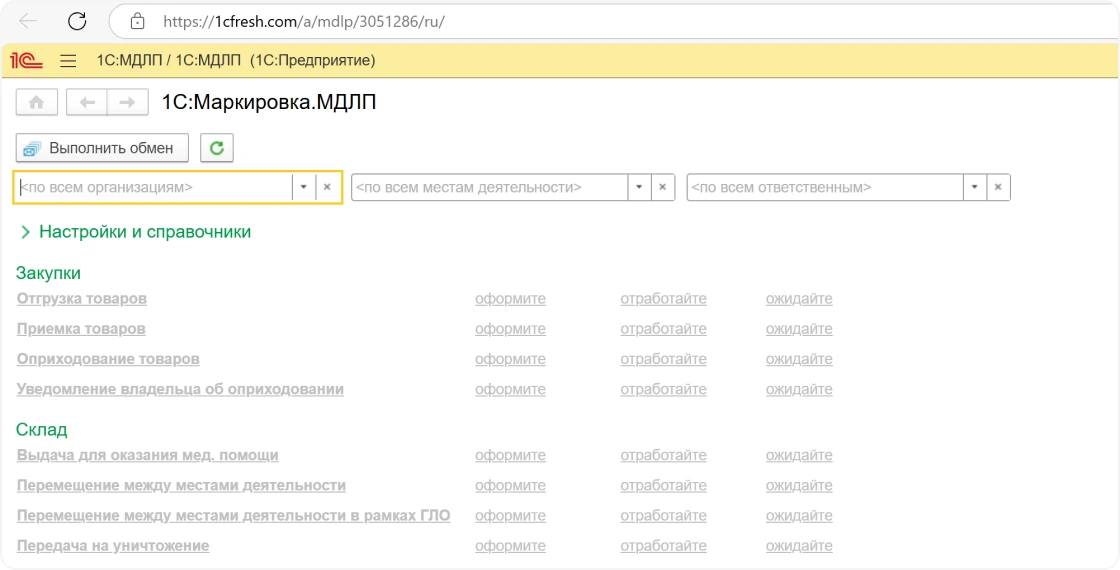
Task: Click ожидайте for Выдача для оказания мед. помощи
Action: point(799,455)
